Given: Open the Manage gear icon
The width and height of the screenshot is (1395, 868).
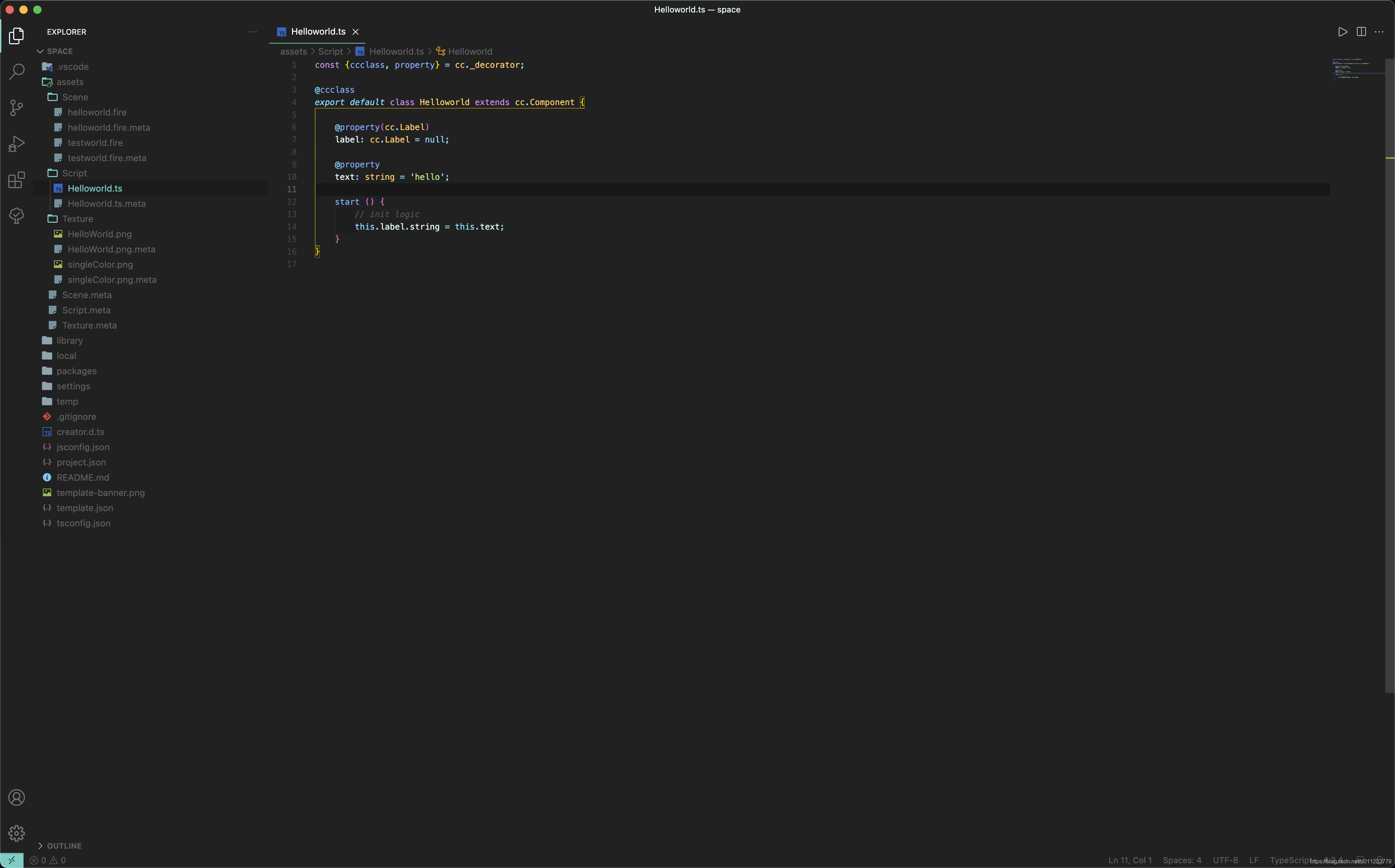Looking at the screenshot, I should [17, 833].
